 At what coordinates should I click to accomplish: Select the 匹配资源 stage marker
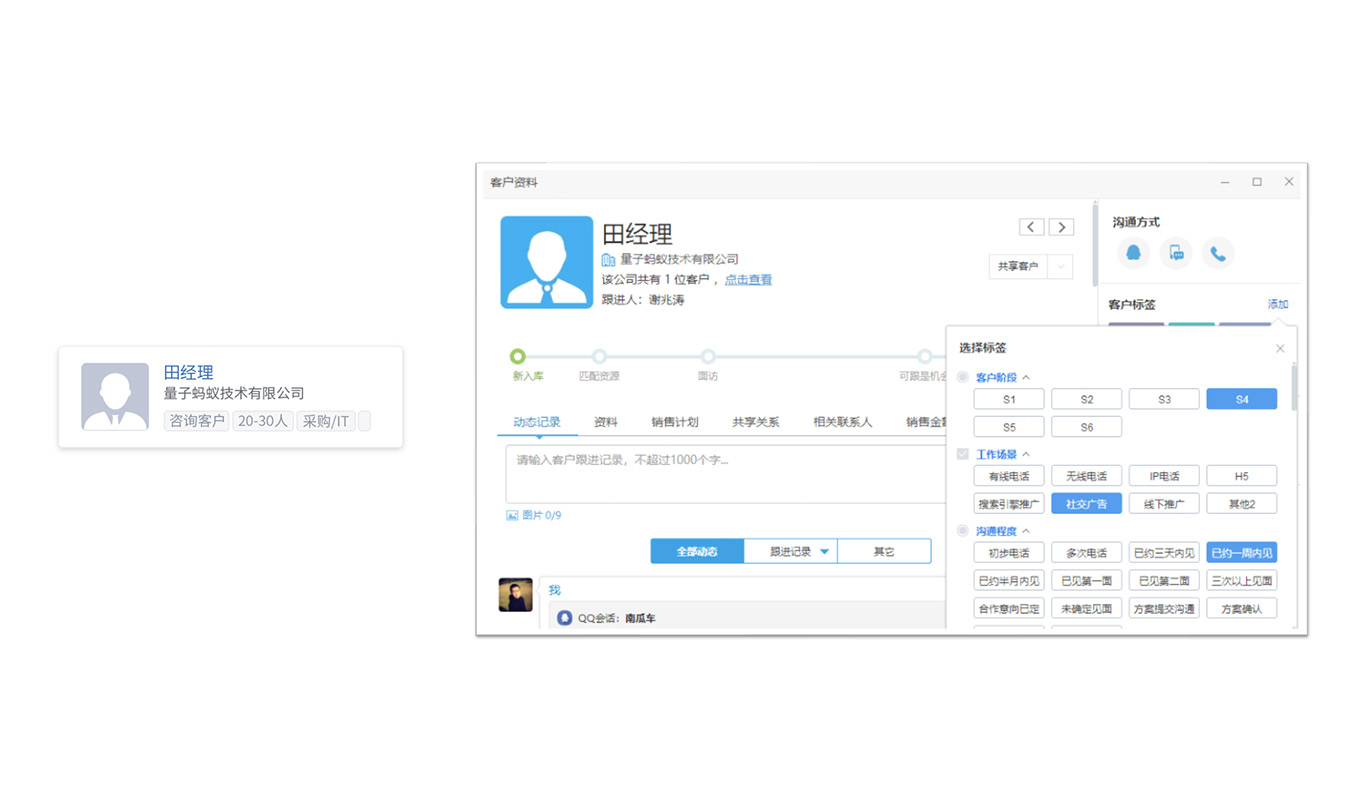[x=599, y=356]
